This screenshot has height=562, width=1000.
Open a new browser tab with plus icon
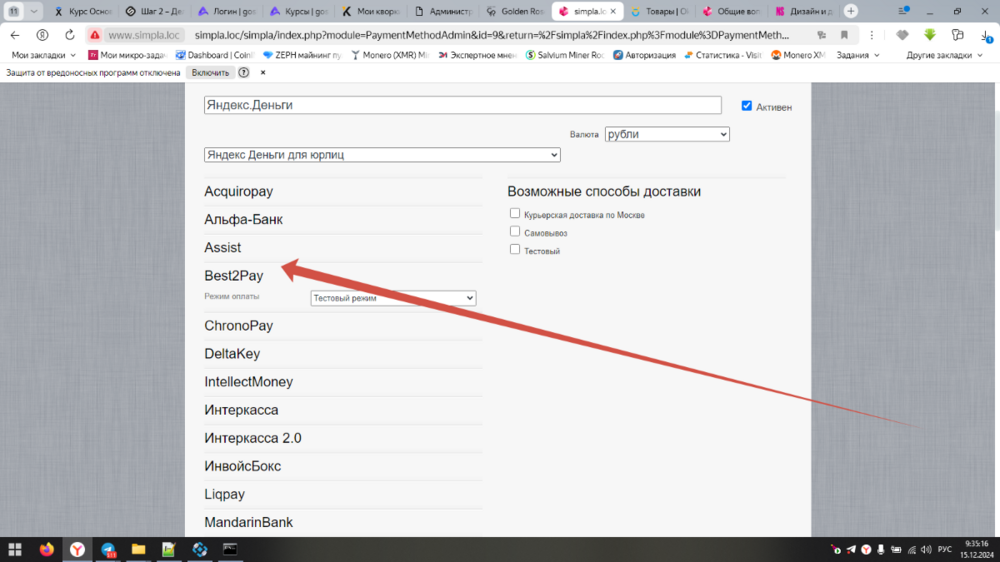tap(851, 11)
